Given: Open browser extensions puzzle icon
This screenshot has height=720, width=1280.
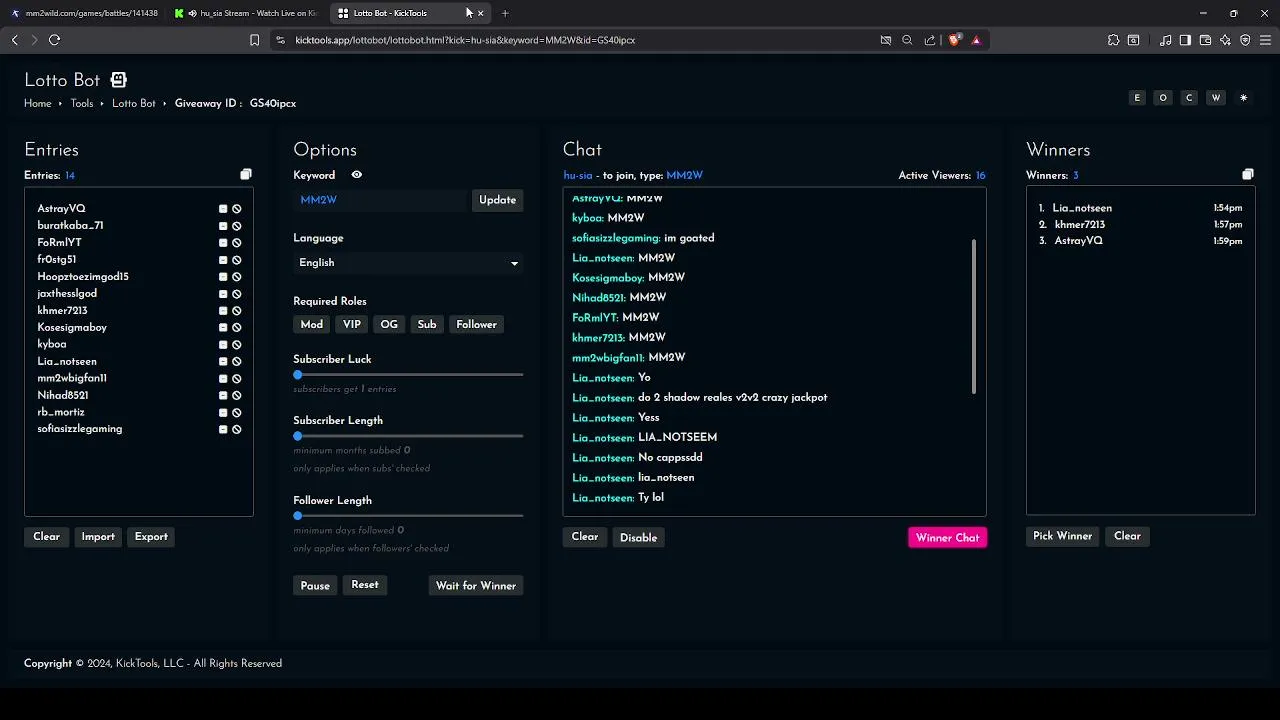Looking at the screenshot, I should (1113, 40).
